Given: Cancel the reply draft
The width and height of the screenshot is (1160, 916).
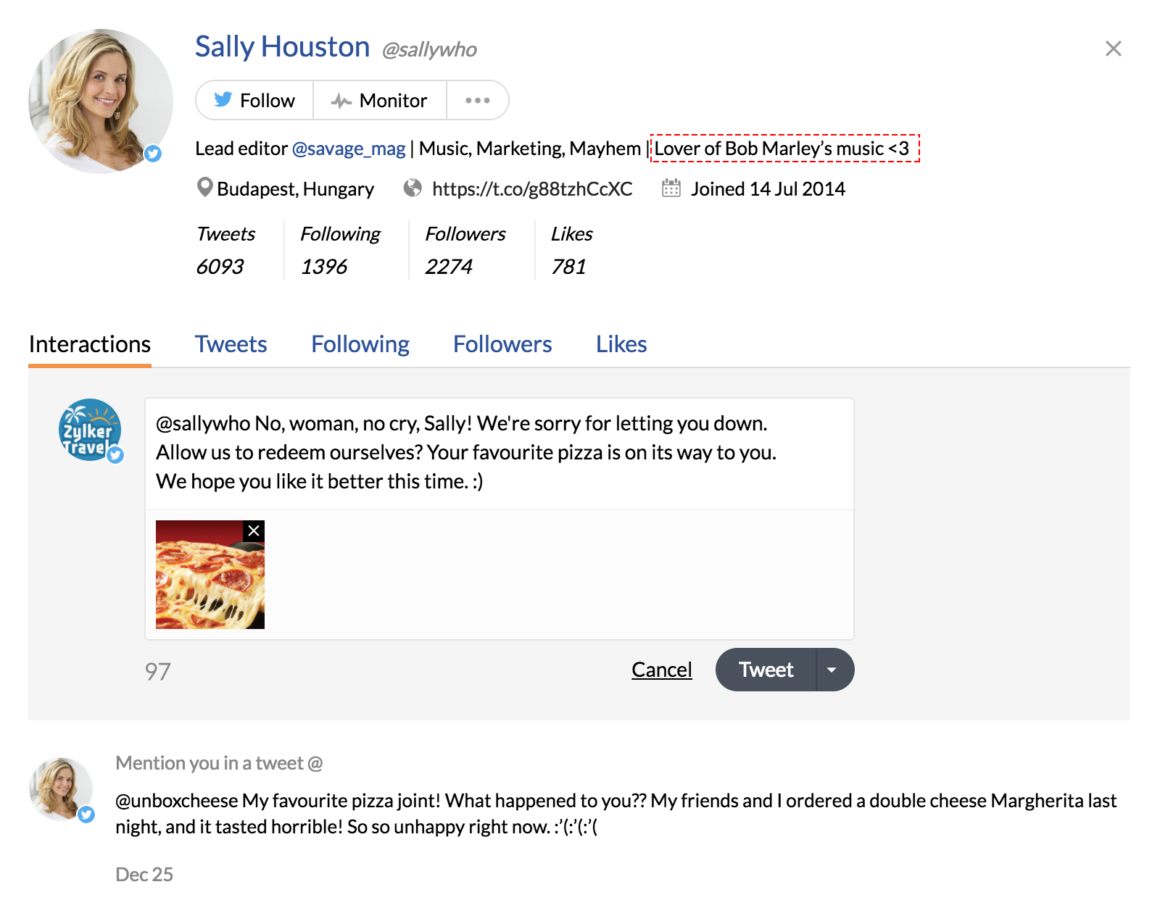Looking at the screenshot, I should pyautogui.click(x=662, y=670).
